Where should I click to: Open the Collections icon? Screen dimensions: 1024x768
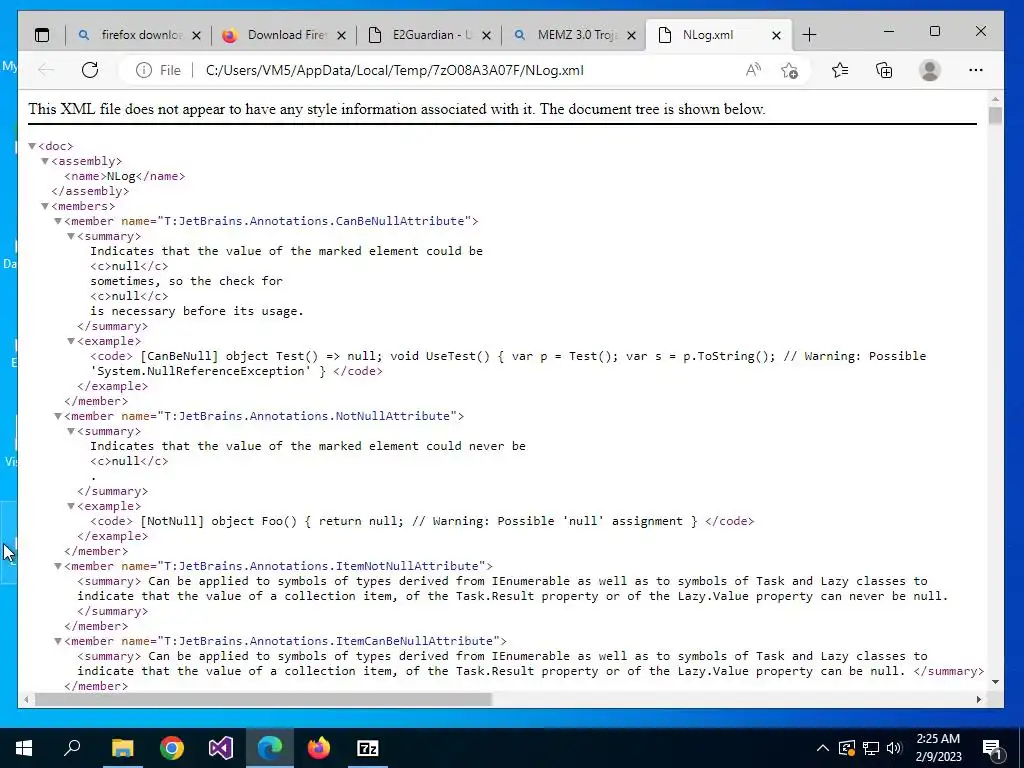pos(884,70)
